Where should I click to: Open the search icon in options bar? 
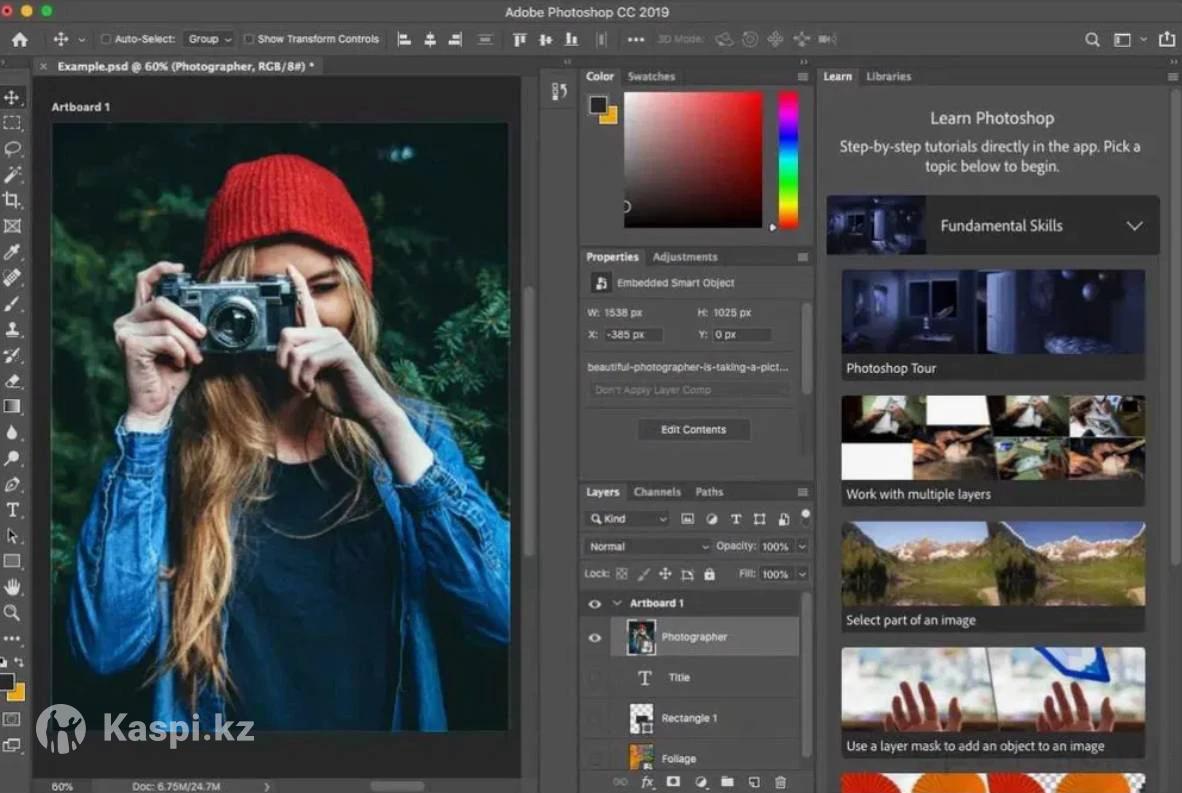click(1092, 40)
